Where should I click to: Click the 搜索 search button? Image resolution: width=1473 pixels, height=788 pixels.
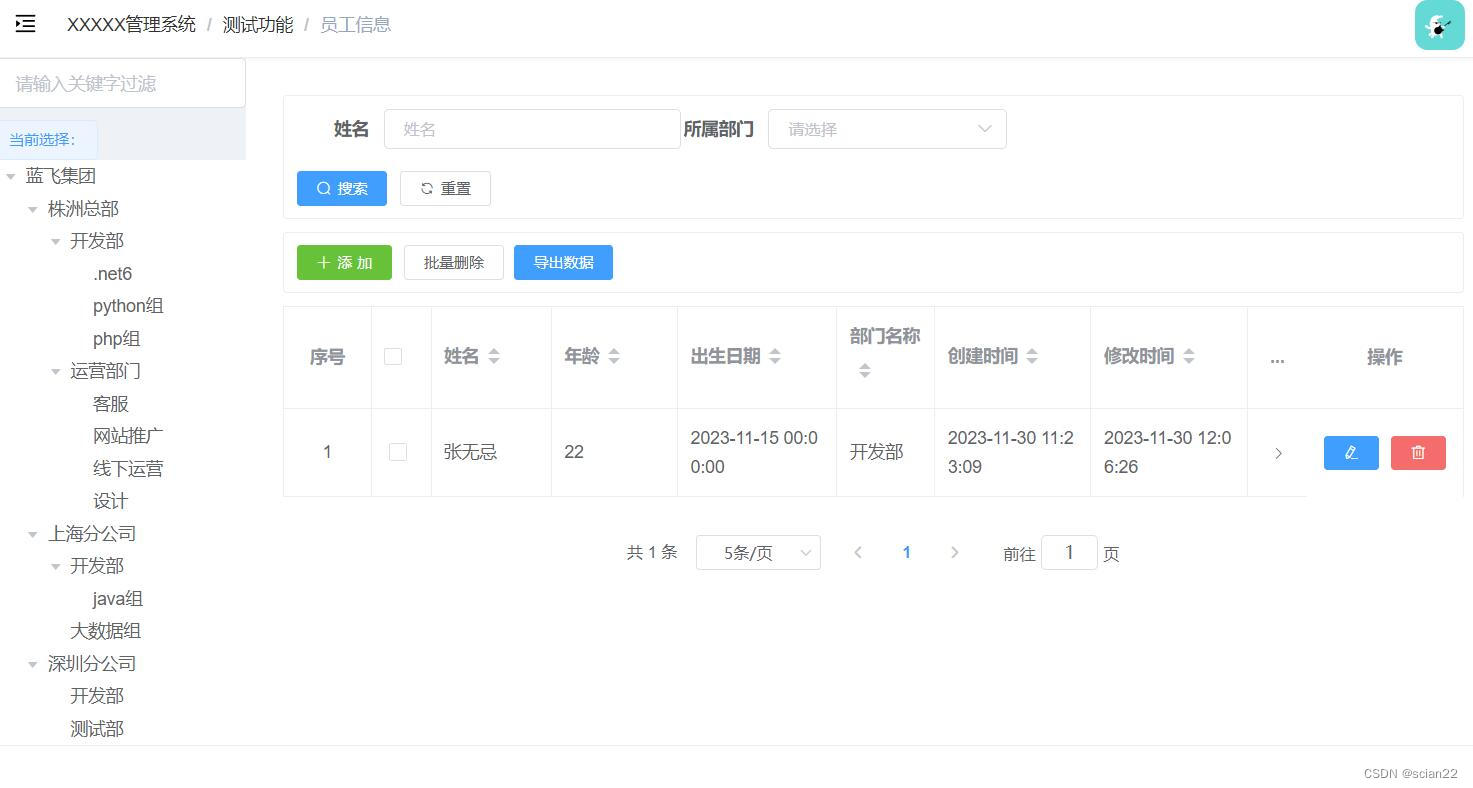[342, 188]
